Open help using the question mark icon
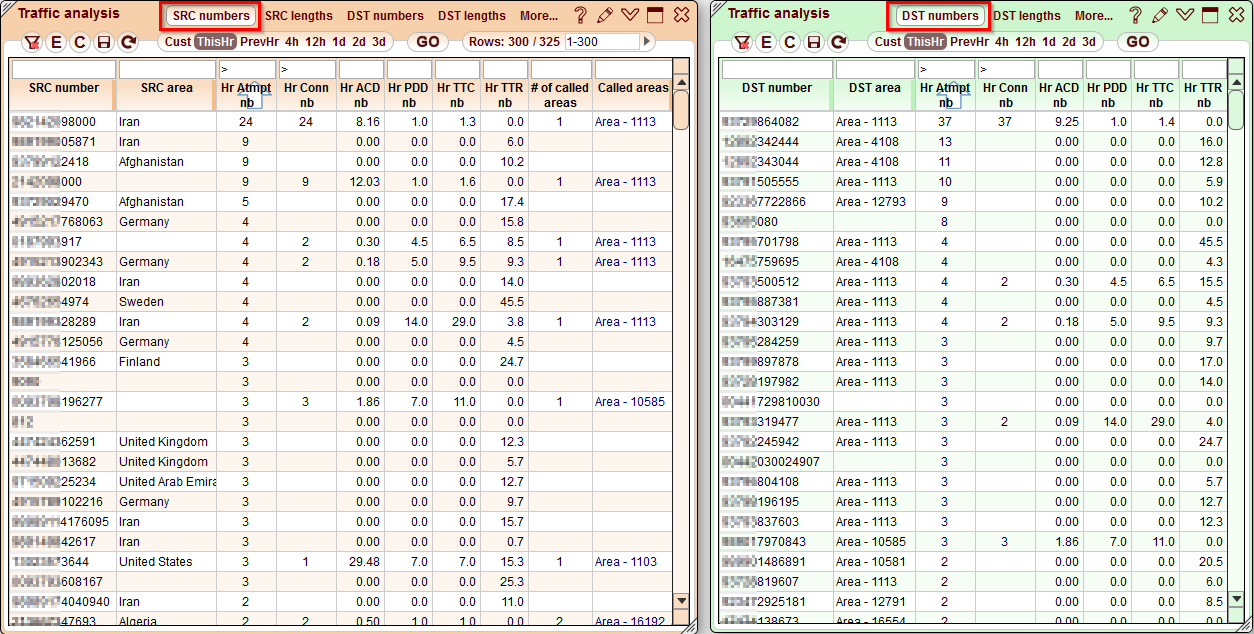 [580, 15]
